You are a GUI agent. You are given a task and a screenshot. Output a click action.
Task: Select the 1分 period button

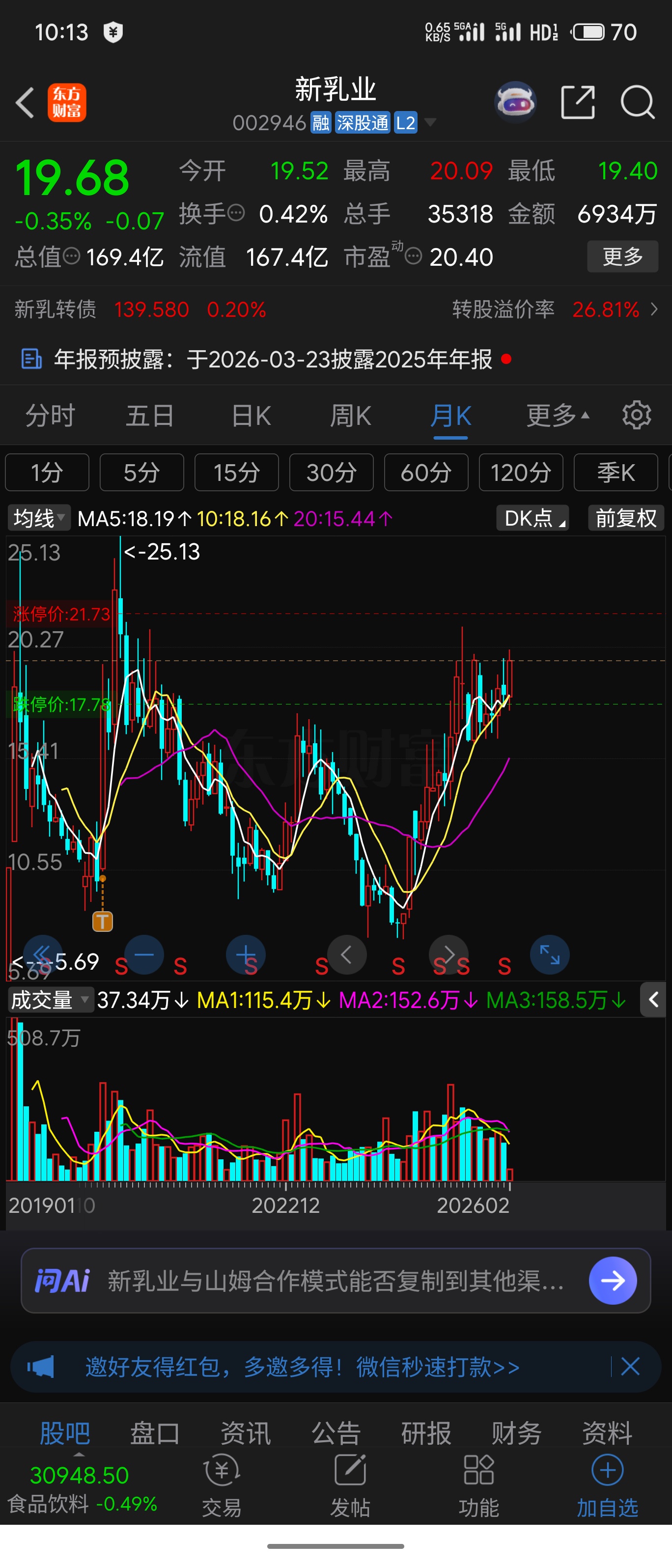(47, 472)
